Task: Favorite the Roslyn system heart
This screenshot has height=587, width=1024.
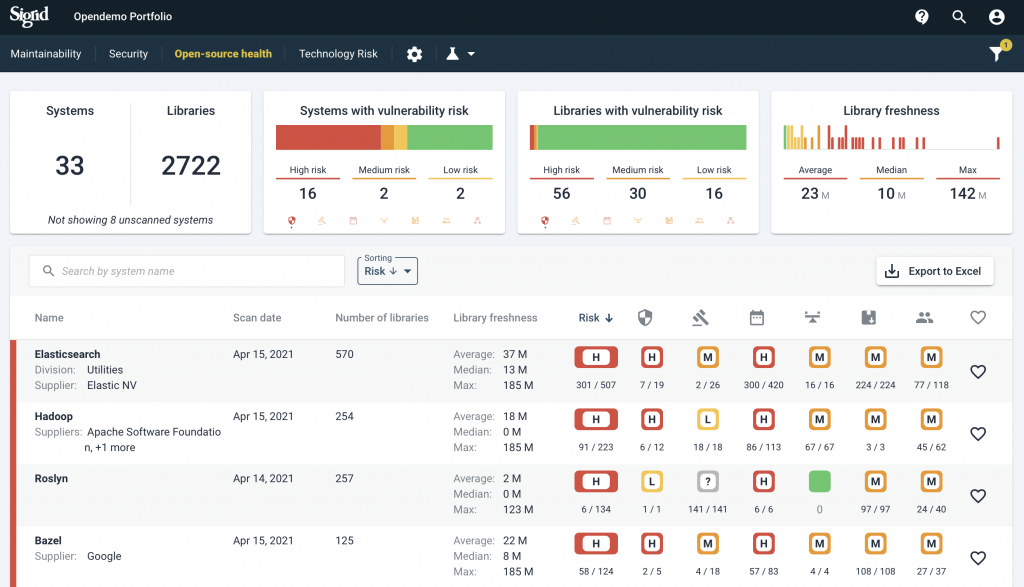Action: pos(978,496)
